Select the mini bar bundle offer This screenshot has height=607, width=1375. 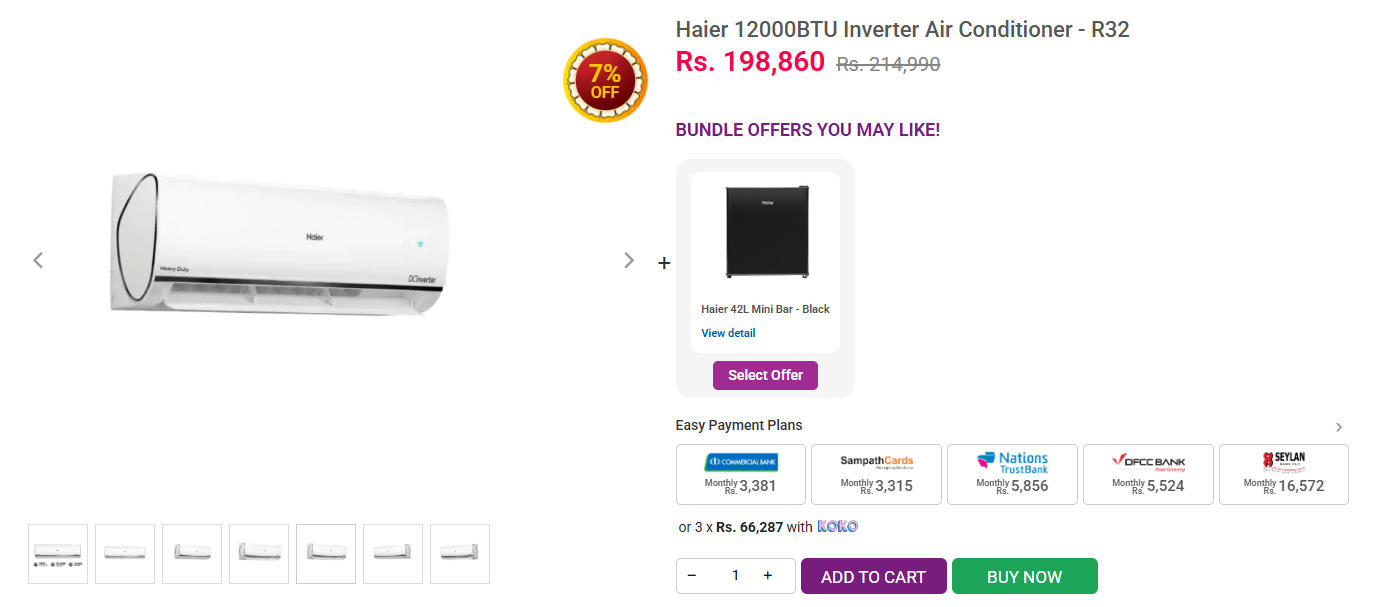click(765, 375)
